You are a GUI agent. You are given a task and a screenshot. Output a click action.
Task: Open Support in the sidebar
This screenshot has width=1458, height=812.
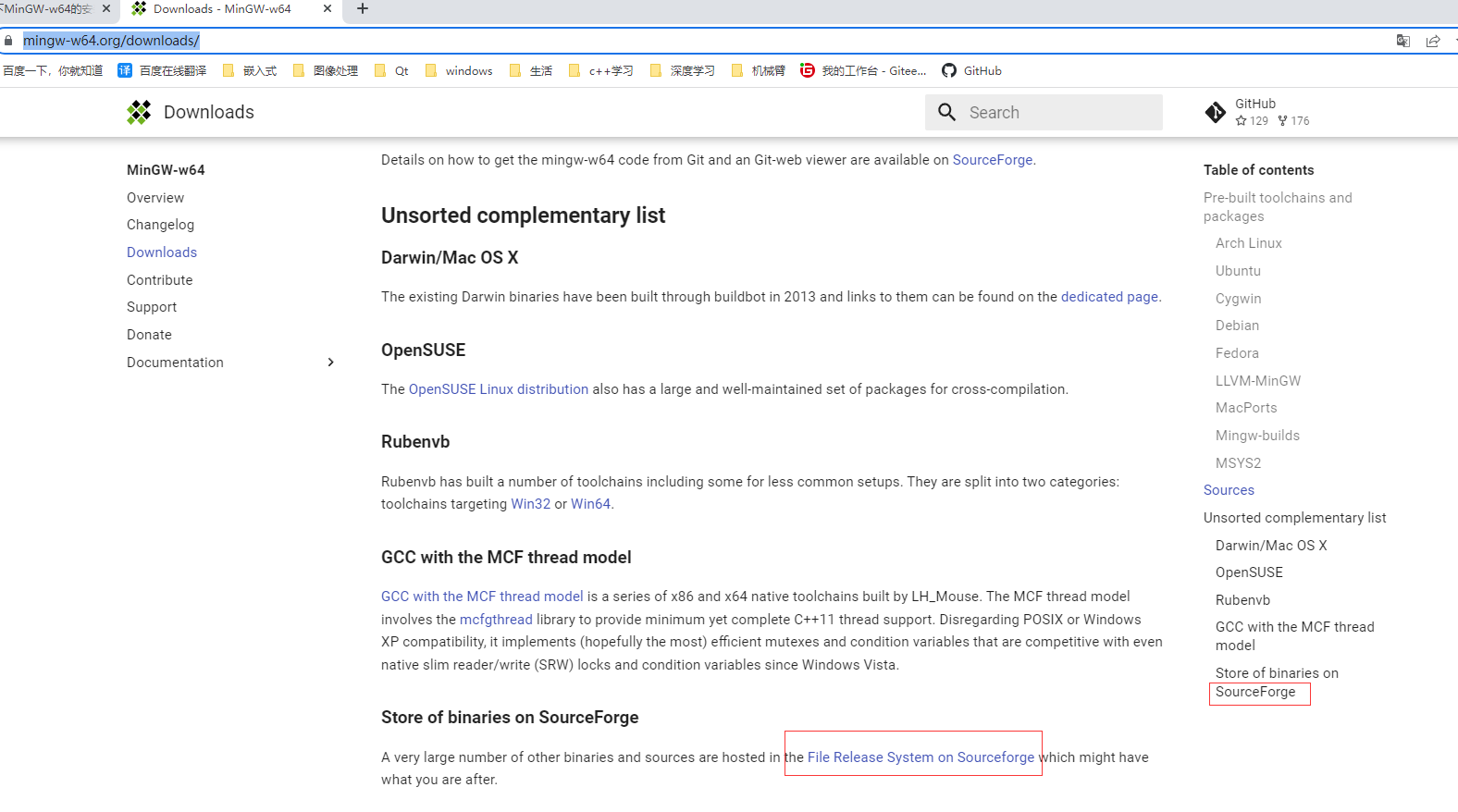click(152, 307)
